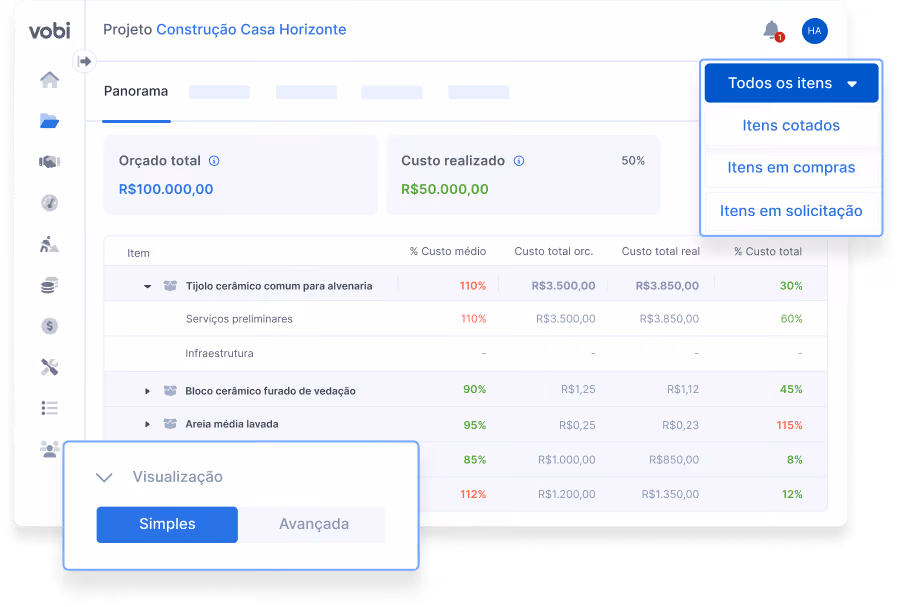
Task: Select the Serviços preliminares row
Action: pos(465,319)
